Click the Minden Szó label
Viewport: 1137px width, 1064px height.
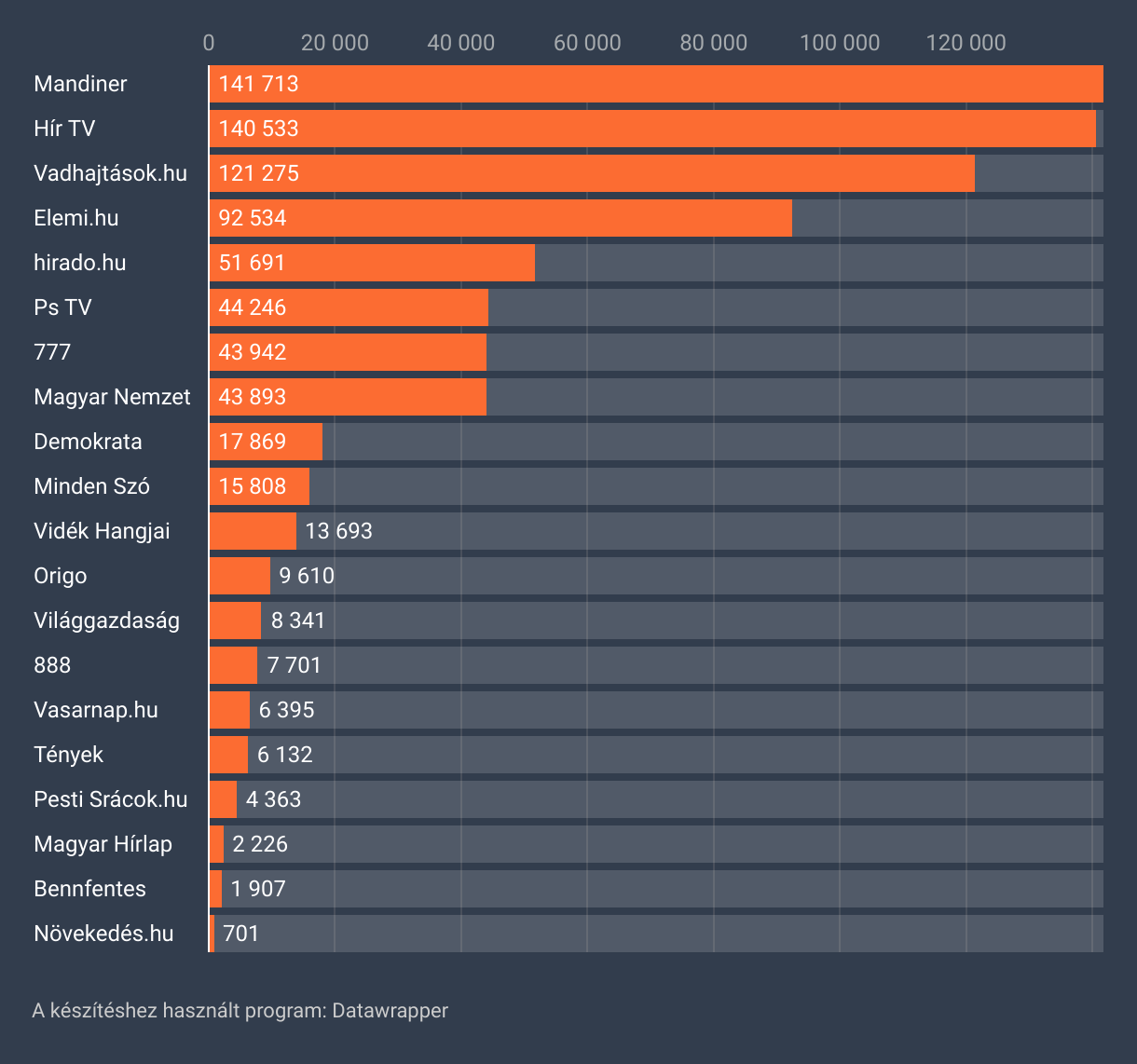[91, 486]
